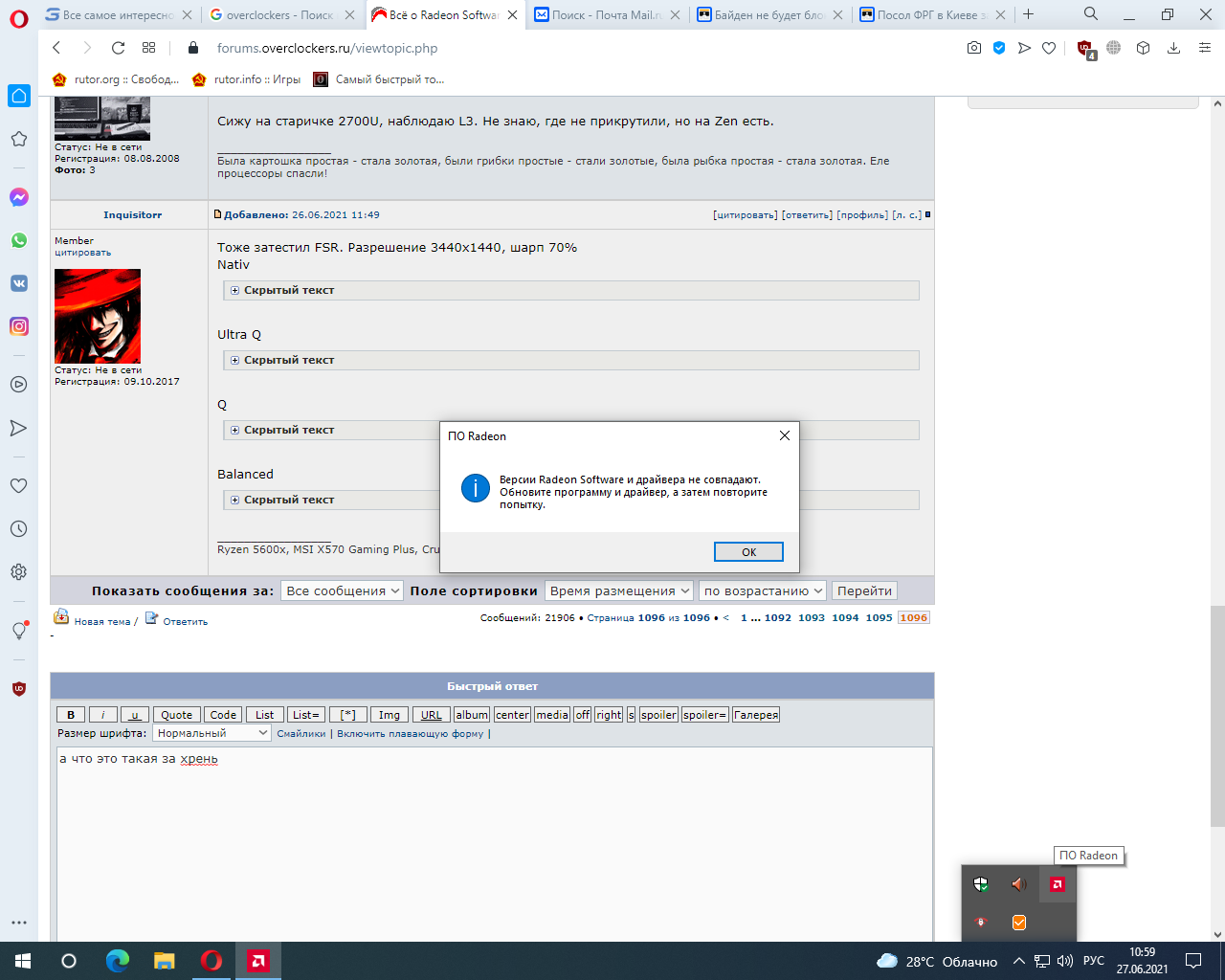
Task: Open 'rutor.org' bookmark
Action: point(115,79)
